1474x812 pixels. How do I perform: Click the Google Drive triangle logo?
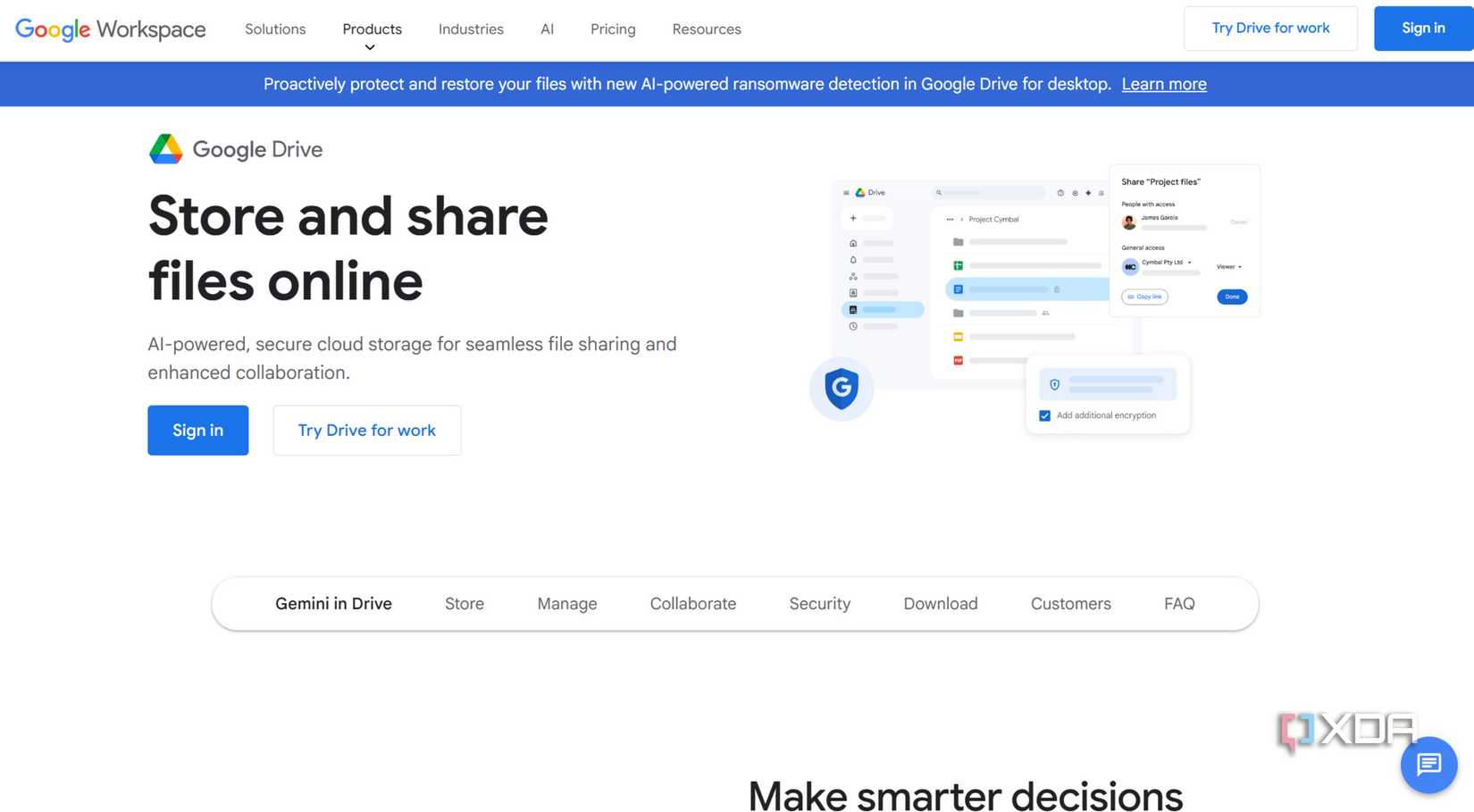coord(164,148)
